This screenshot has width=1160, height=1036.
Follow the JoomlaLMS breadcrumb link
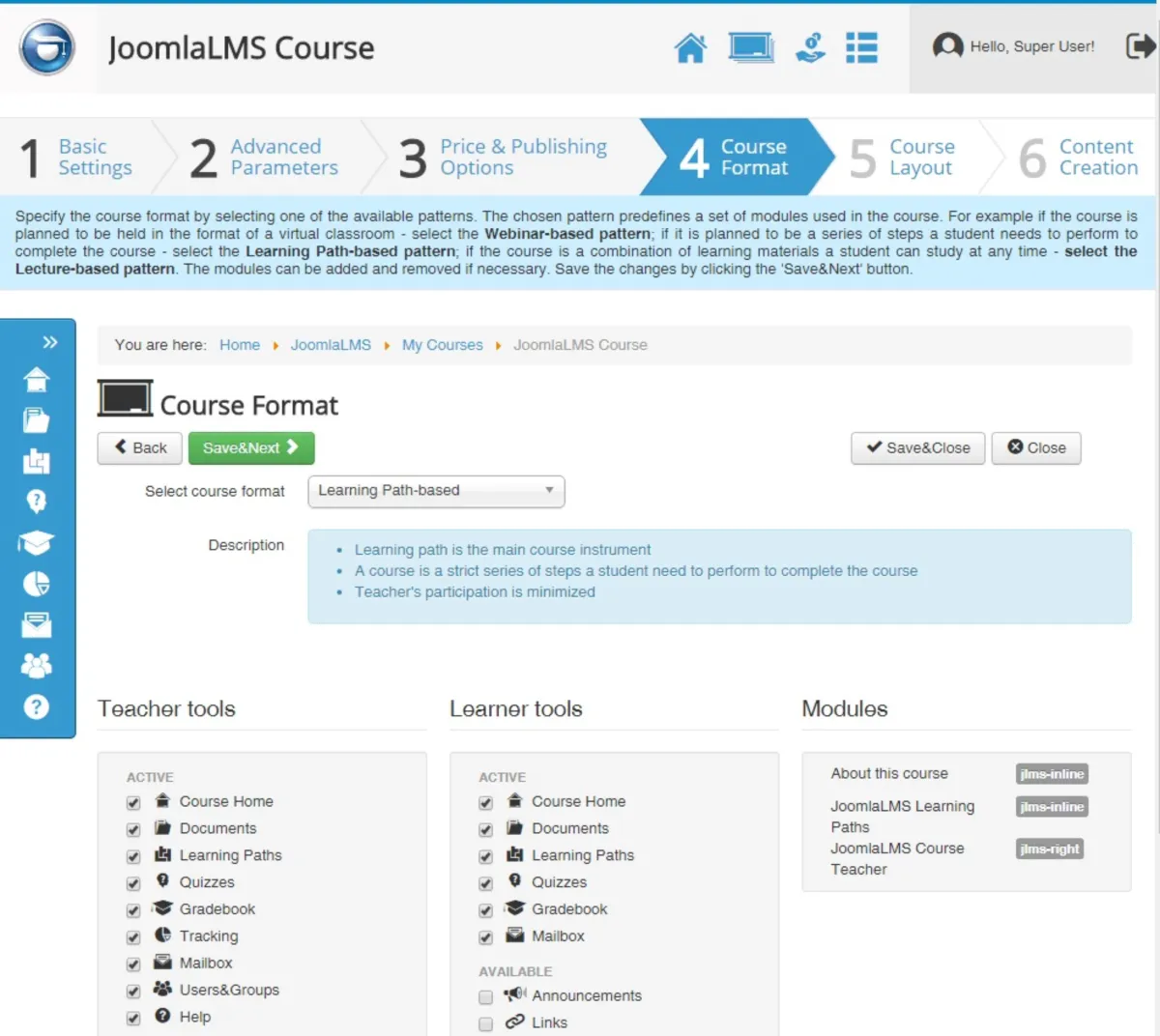coord(331,345)
